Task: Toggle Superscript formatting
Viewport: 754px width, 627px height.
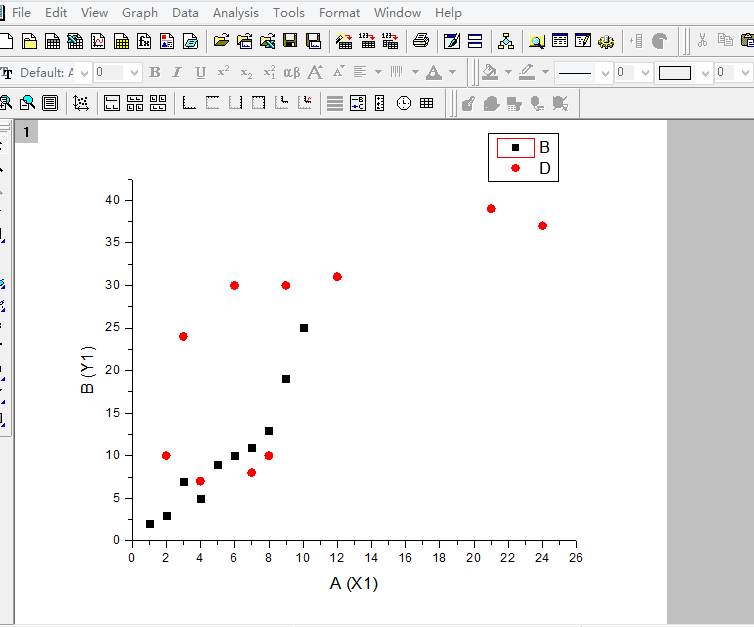Action: 224,72
